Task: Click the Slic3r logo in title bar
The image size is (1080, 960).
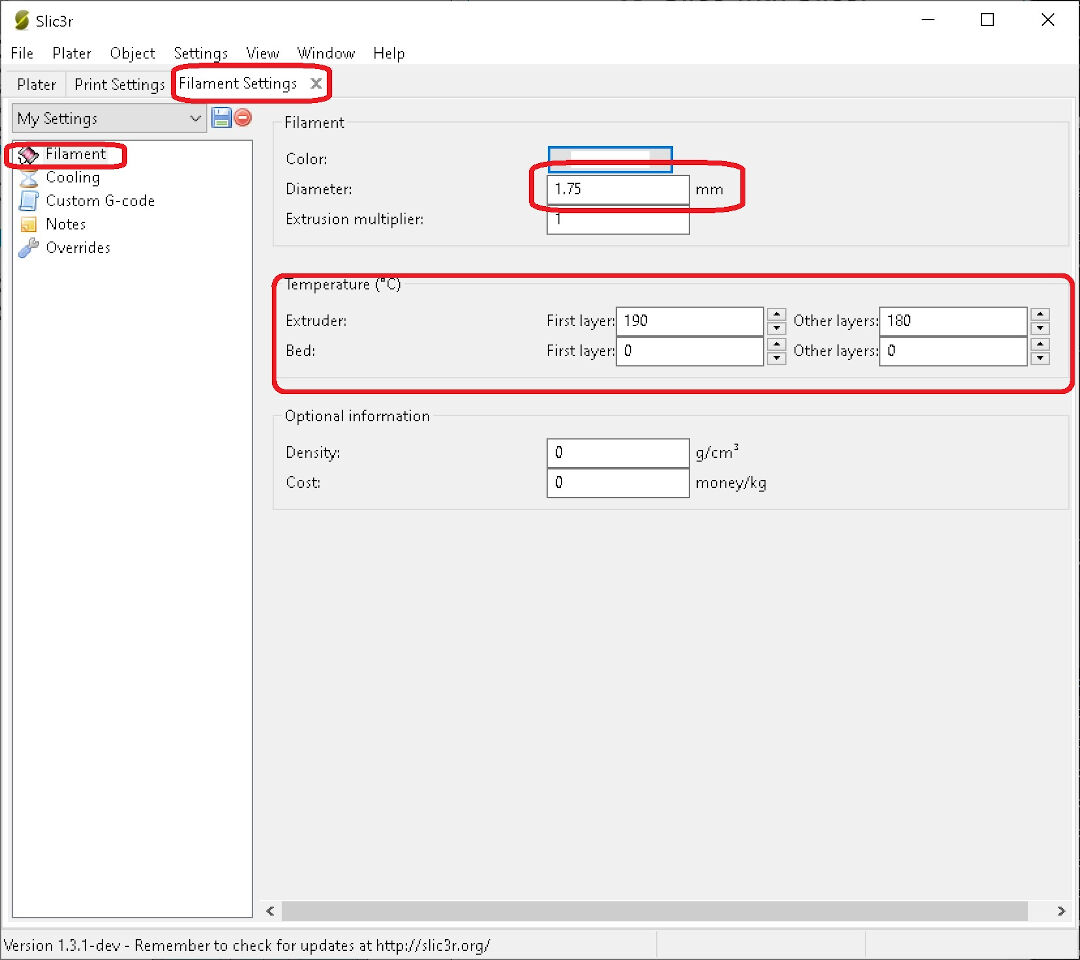Action: point(21,21)
